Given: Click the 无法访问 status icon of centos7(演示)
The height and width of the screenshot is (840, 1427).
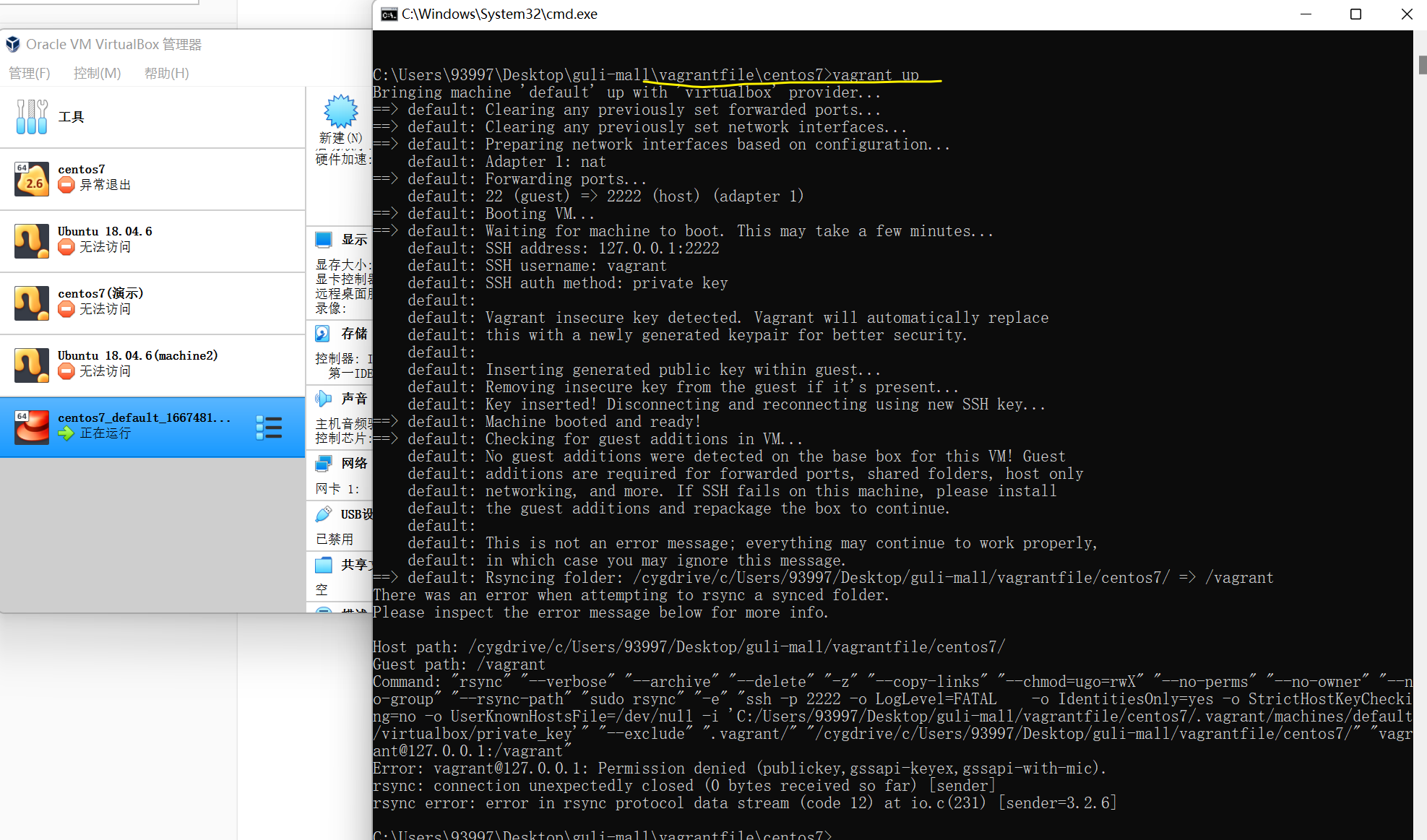Looking at the screenshot, I should tap(66, 309).
